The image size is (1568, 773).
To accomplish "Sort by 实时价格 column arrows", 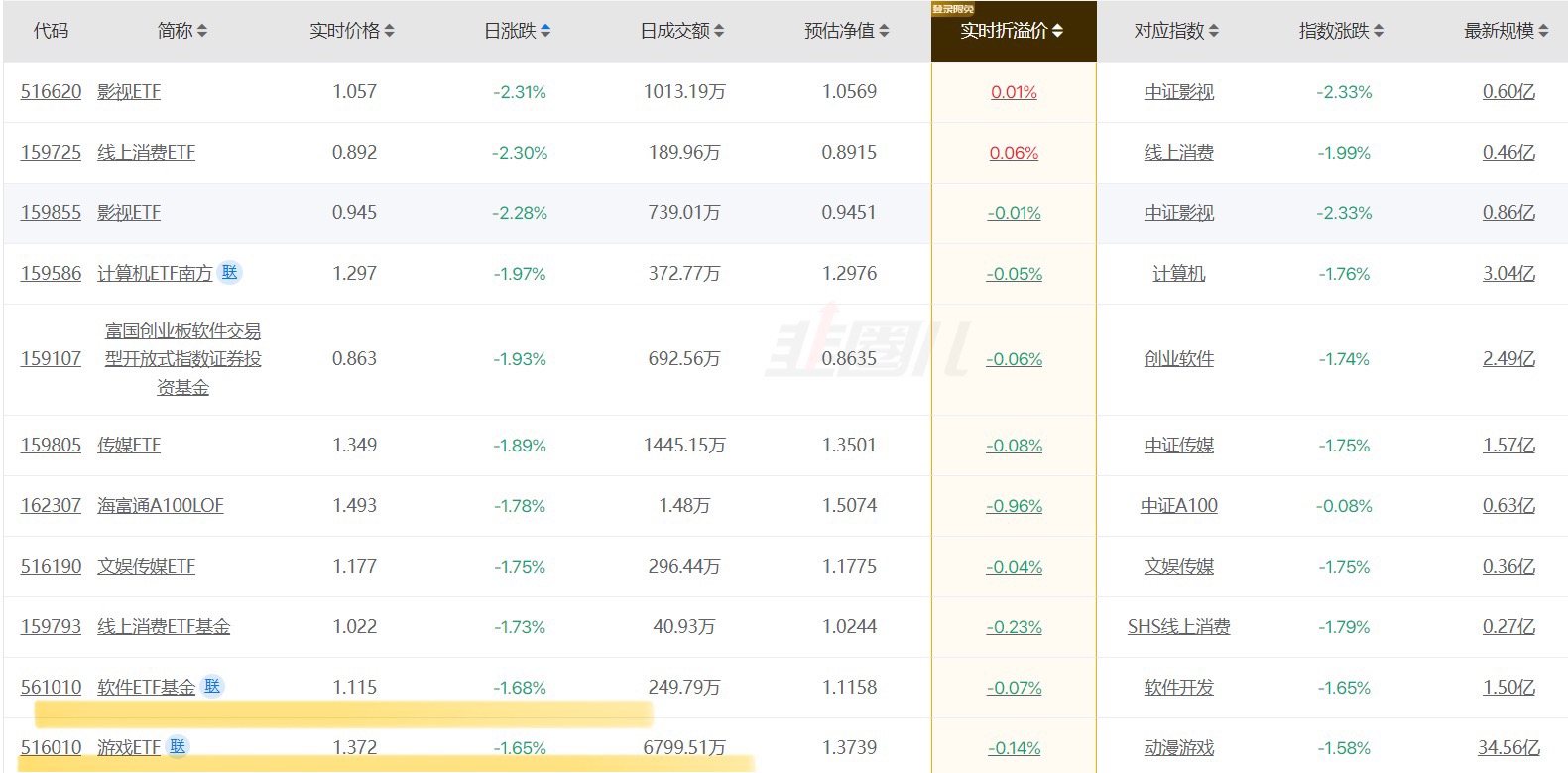I will [390, 31].
